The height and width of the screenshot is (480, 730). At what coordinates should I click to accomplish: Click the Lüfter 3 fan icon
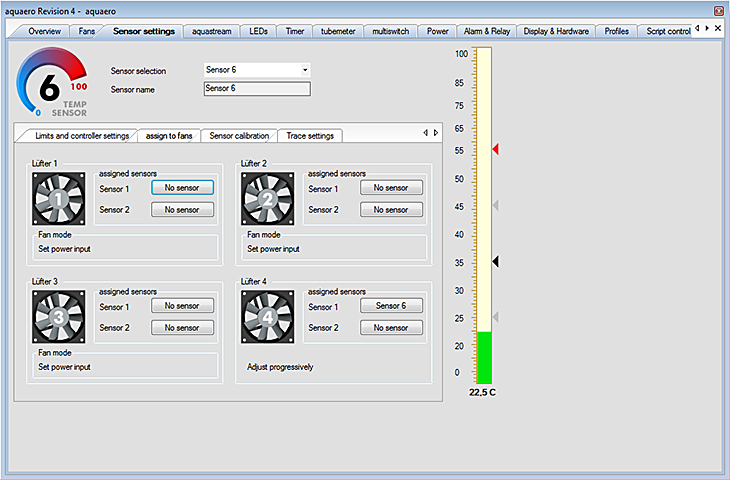(58, 319)
